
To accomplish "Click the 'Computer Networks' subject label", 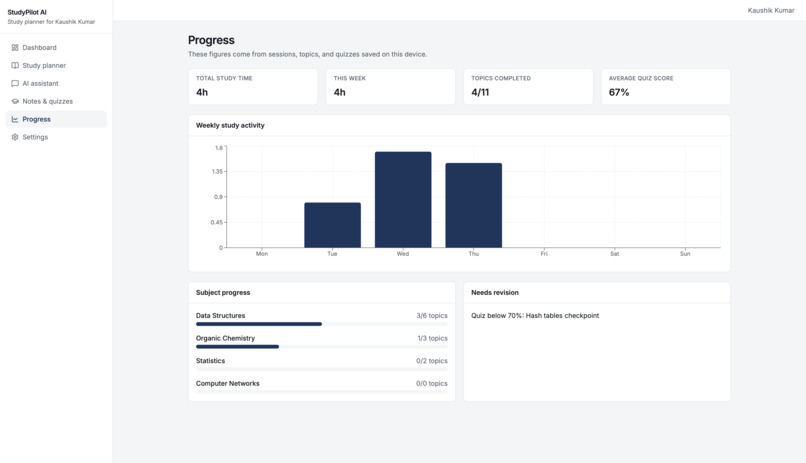I will [228, 383].
